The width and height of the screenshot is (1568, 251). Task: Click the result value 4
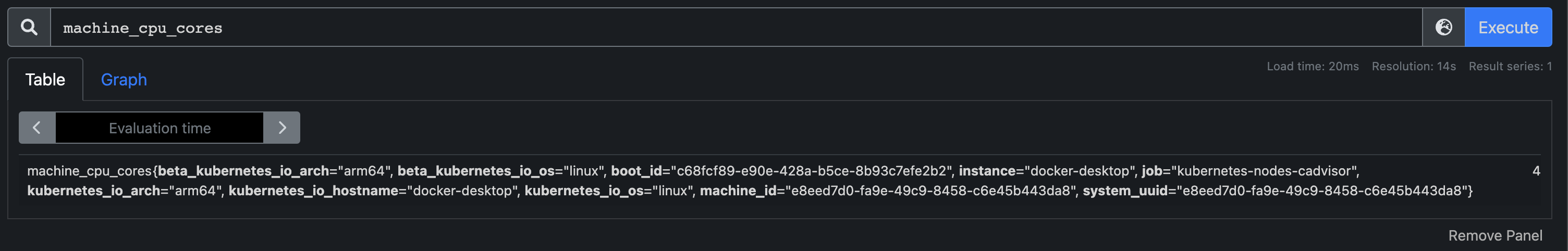1536,171
